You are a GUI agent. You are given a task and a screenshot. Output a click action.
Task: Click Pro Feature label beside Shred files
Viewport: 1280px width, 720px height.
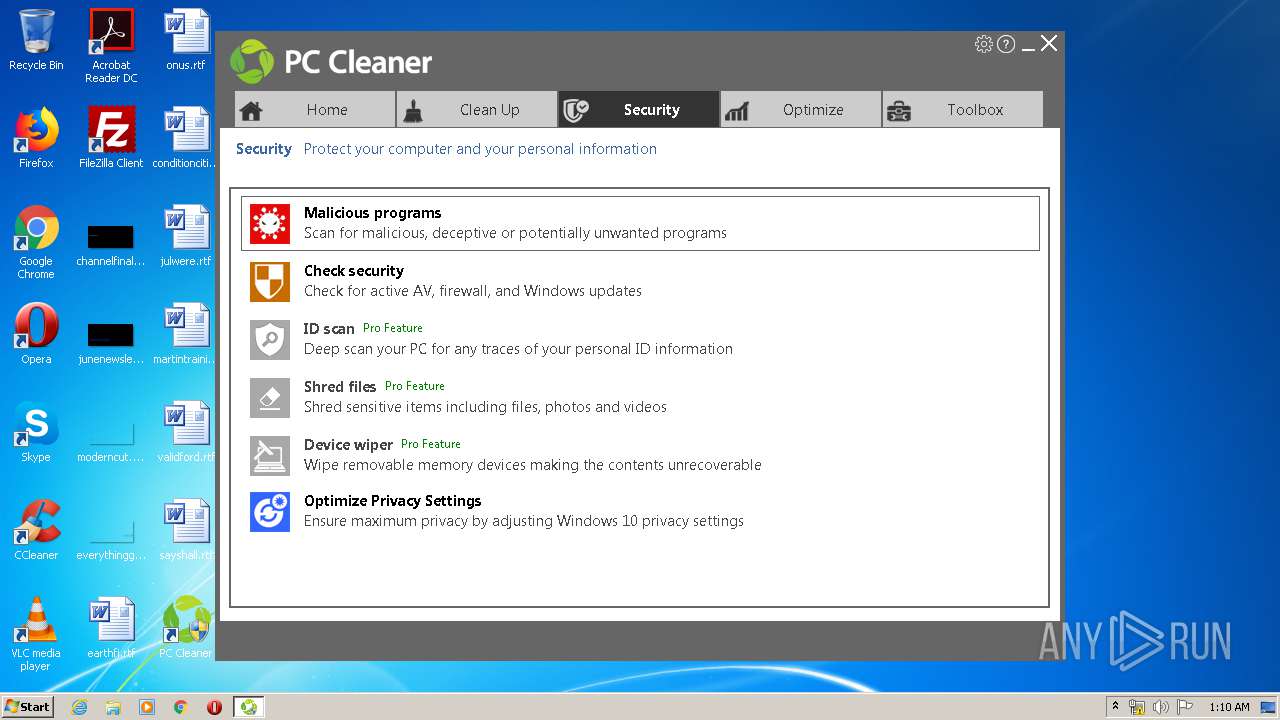(415, 386)
